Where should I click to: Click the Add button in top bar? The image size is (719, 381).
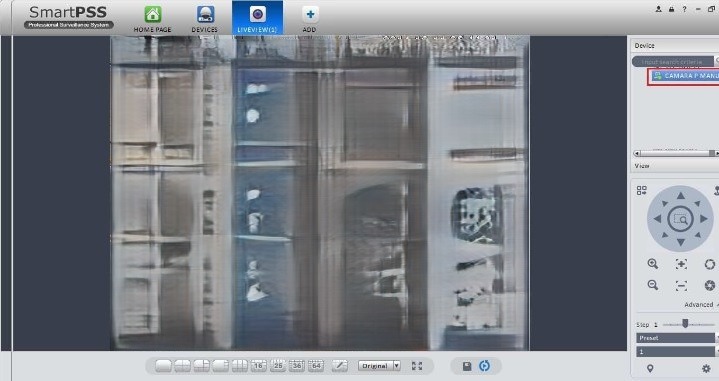(x=310, y=19)
